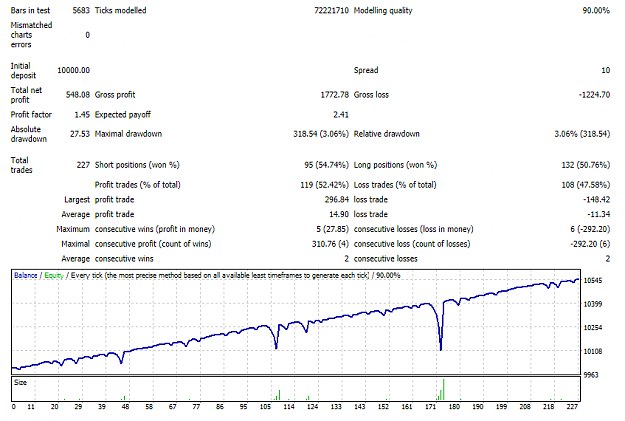Click the 9963 y-axis label
The height and width of the screenshot is (421, 625).
[x=591, y=375]
